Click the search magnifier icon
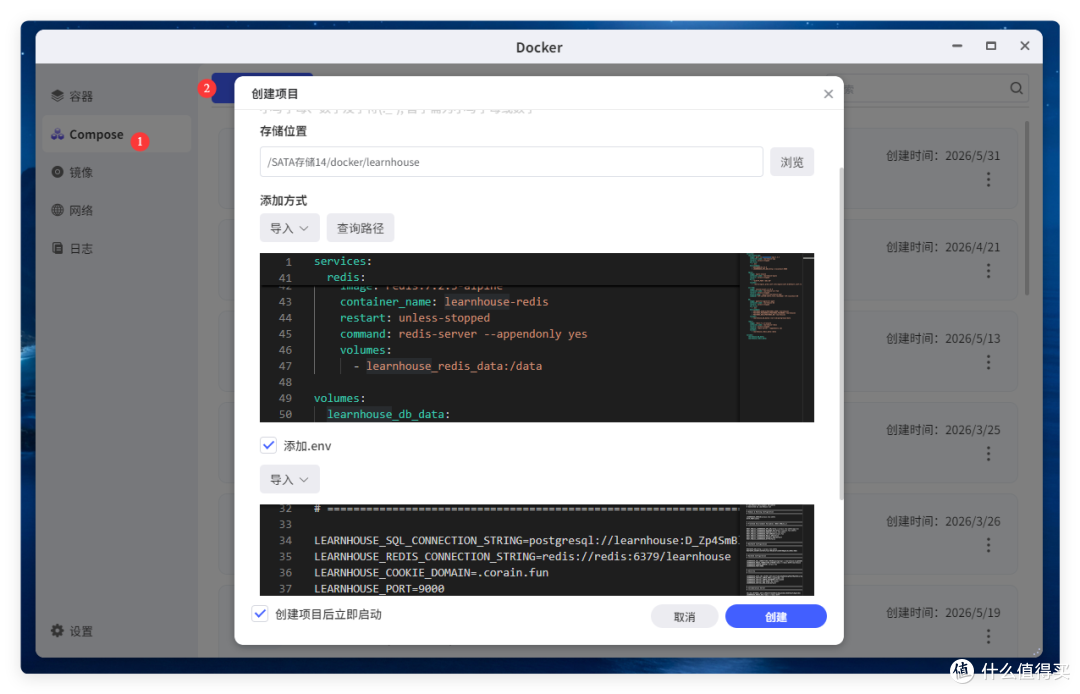Image resolution: width=1080 pixels, height=694 pixels. [x=1016, y=88]
